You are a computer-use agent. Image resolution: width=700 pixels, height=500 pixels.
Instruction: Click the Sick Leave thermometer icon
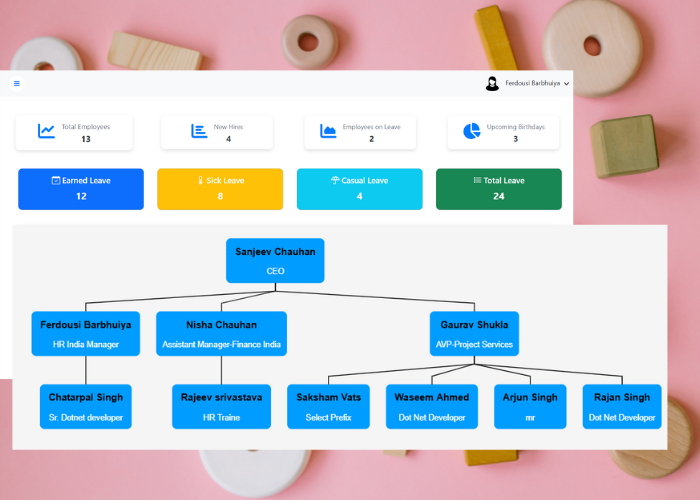[200, 180]
